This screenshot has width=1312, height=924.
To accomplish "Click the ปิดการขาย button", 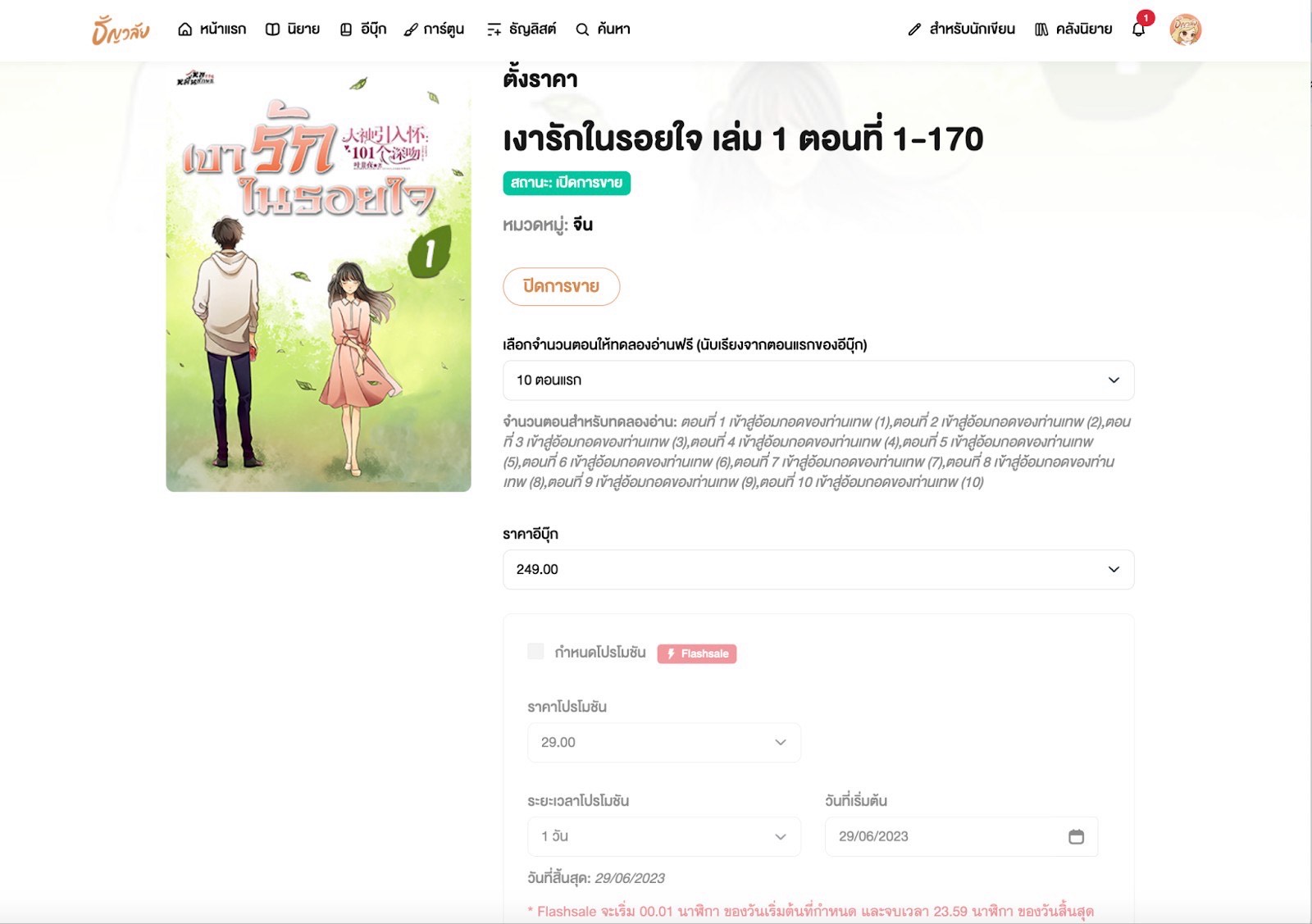I will 562,286.
